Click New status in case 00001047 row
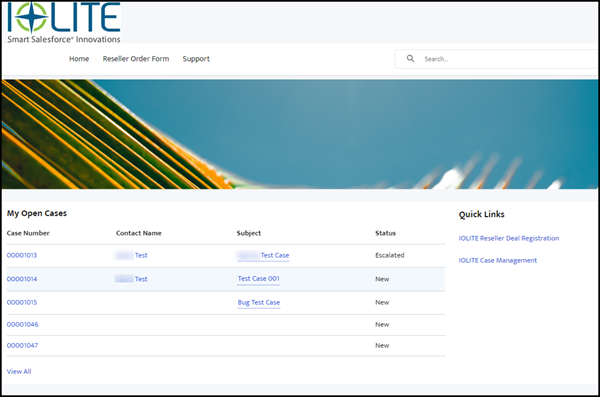 [382, 345]
